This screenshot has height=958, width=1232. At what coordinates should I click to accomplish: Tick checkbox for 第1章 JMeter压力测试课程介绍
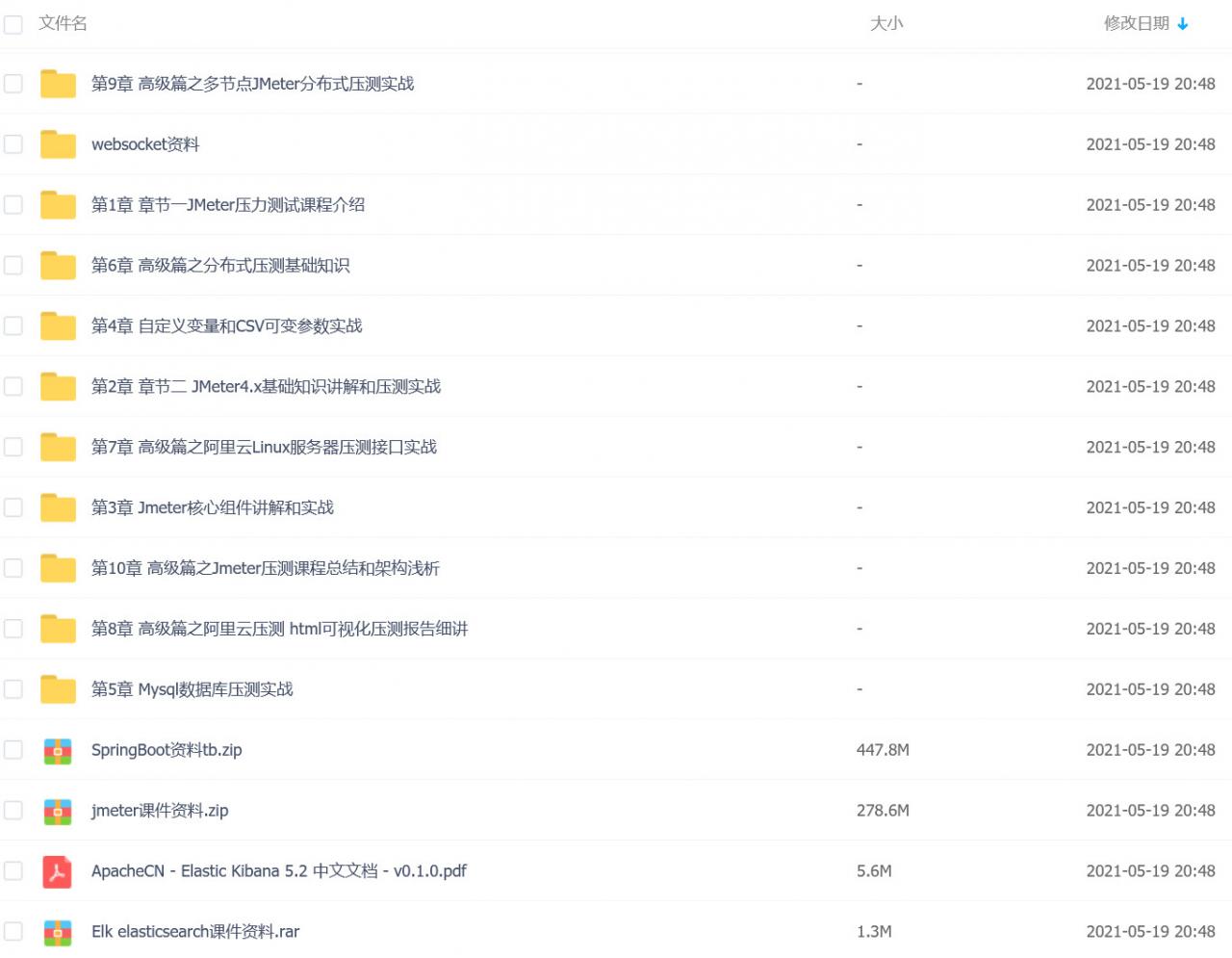coord(13,205)
